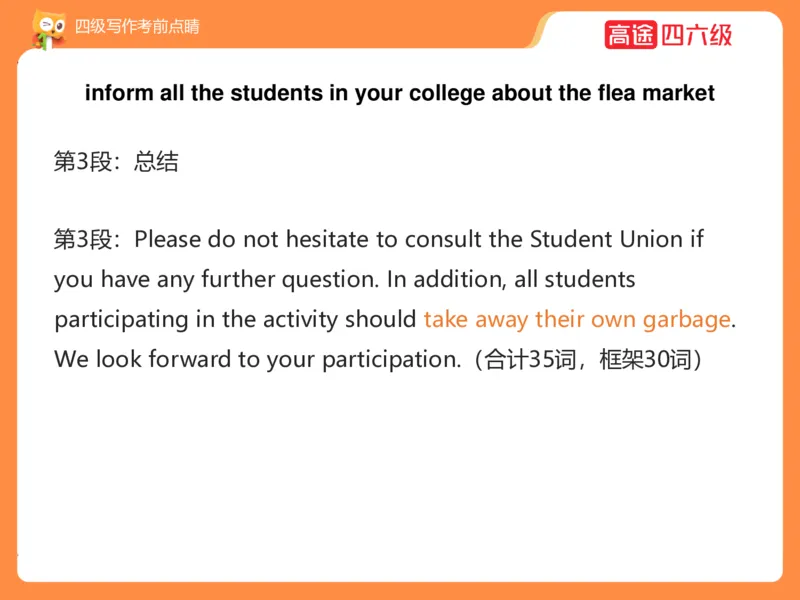Click the orange "take away their own garbage" phrase

tap(577, 320)
